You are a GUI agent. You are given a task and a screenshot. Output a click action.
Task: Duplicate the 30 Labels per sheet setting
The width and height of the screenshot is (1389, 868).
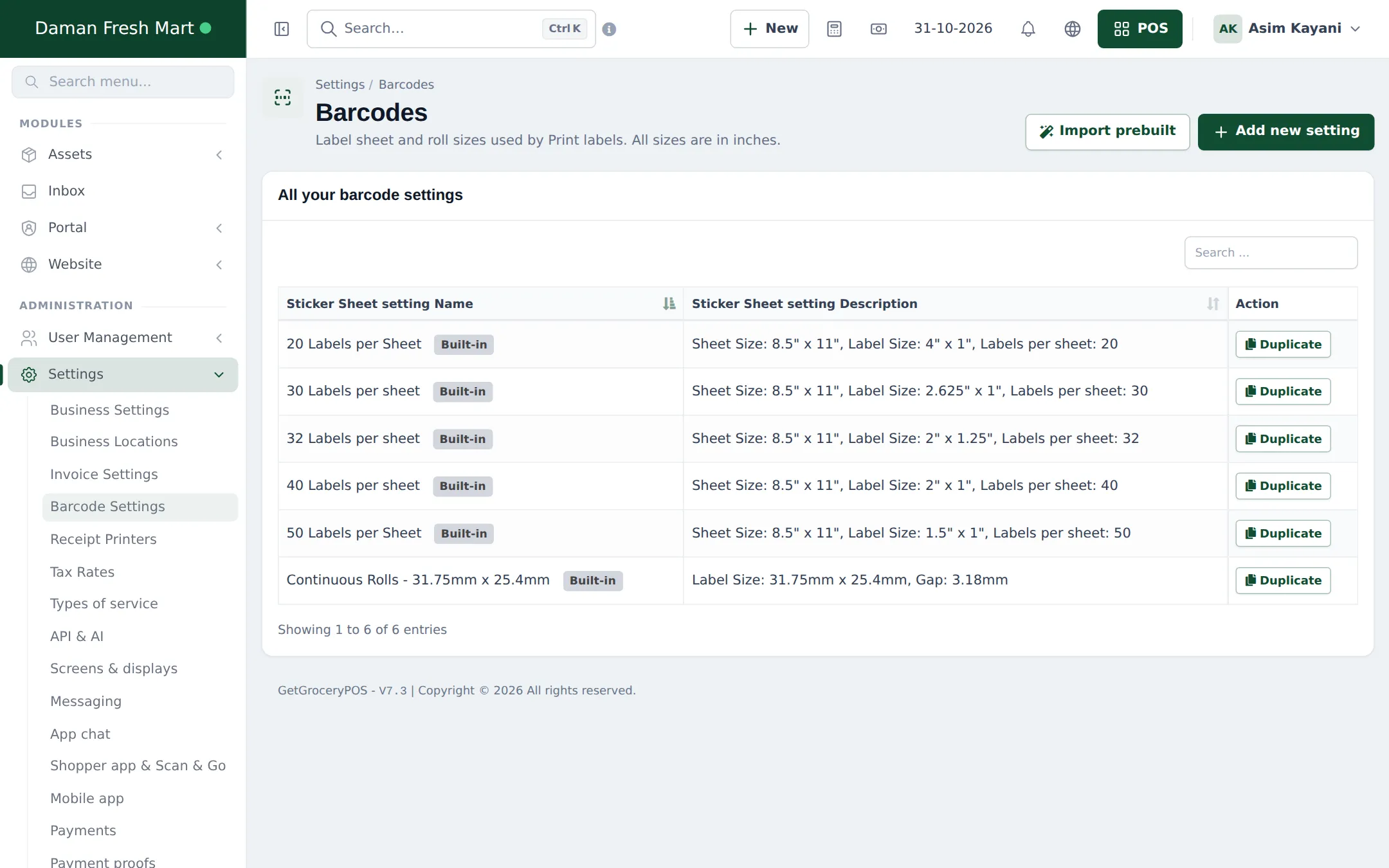pos(1283,392)
